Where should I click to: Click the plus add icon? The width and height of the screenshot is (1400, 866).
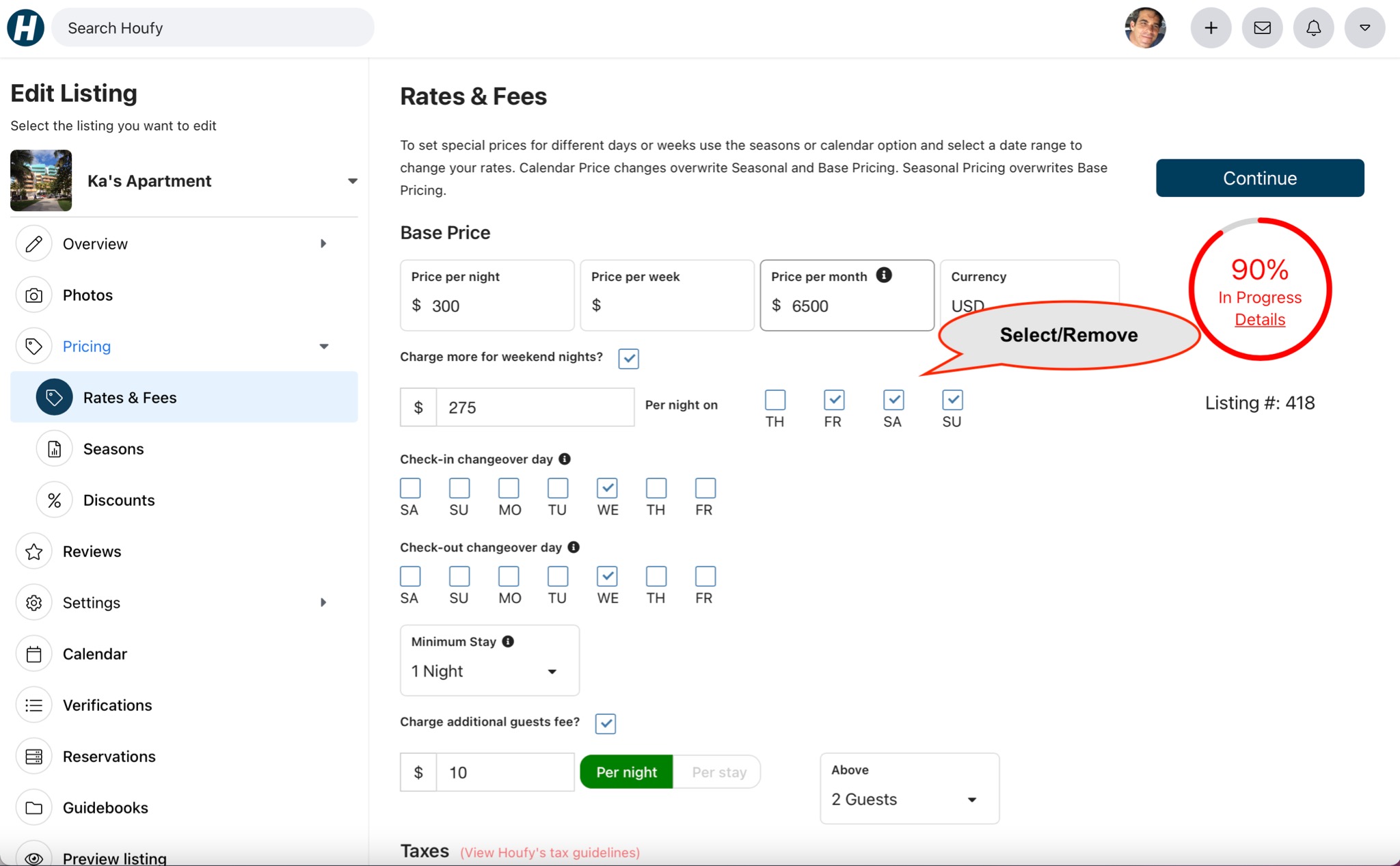click(1211, 28)
